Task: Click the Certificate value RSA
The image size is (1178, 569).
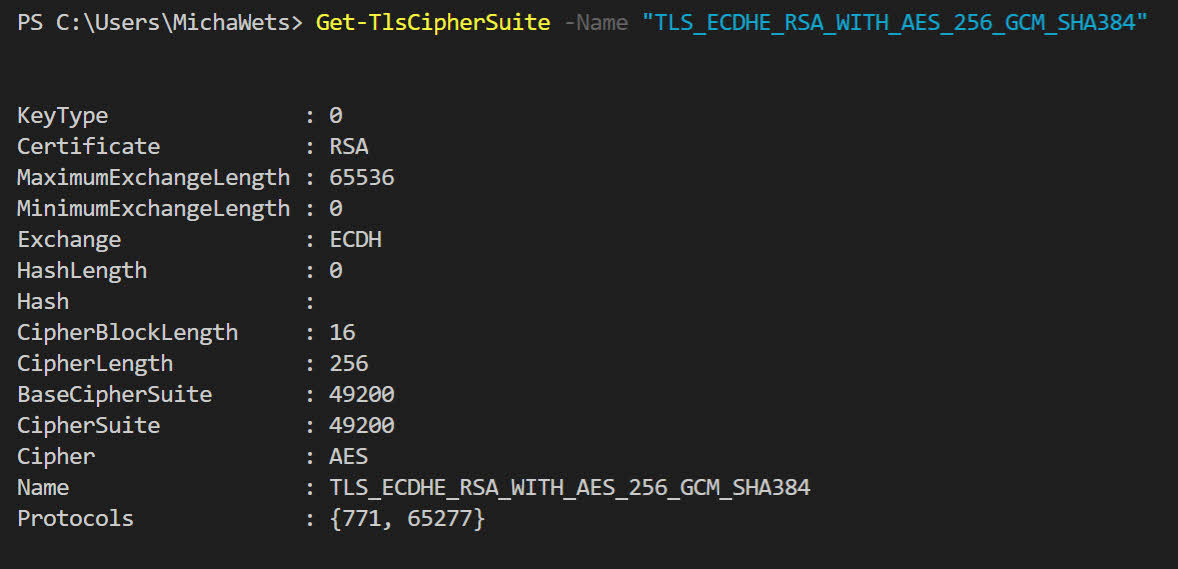Action: [349, 146]
